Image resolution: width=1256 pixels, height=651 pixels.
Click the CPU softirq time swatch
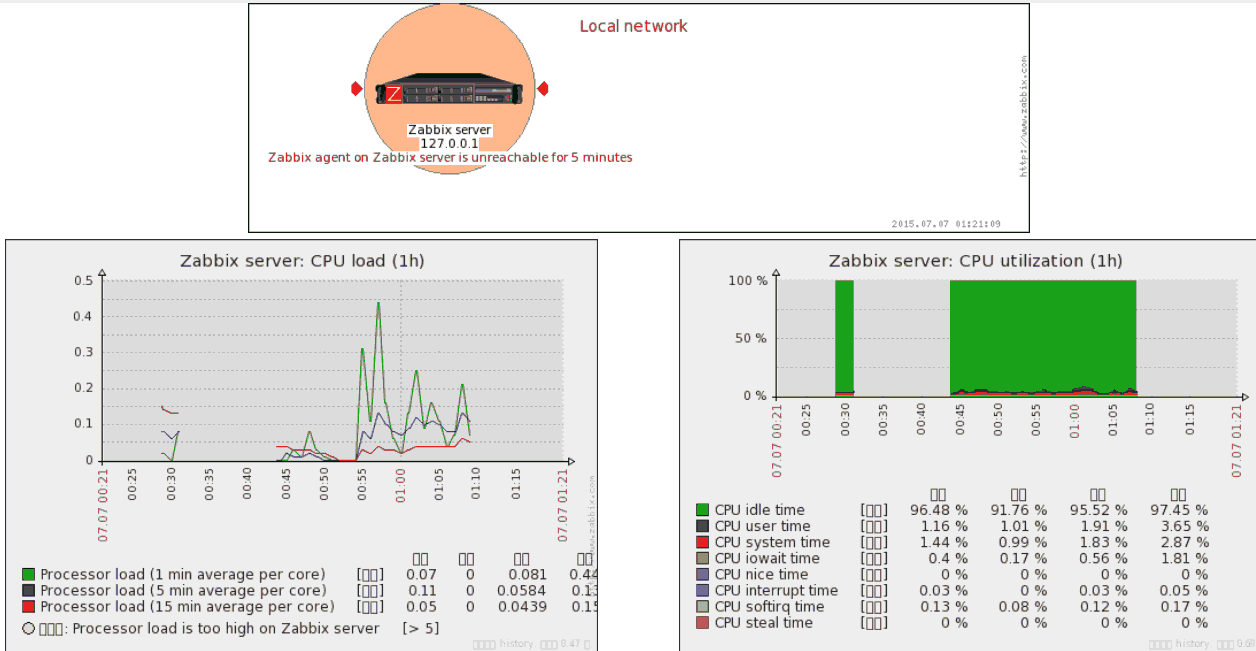[702, 607]
